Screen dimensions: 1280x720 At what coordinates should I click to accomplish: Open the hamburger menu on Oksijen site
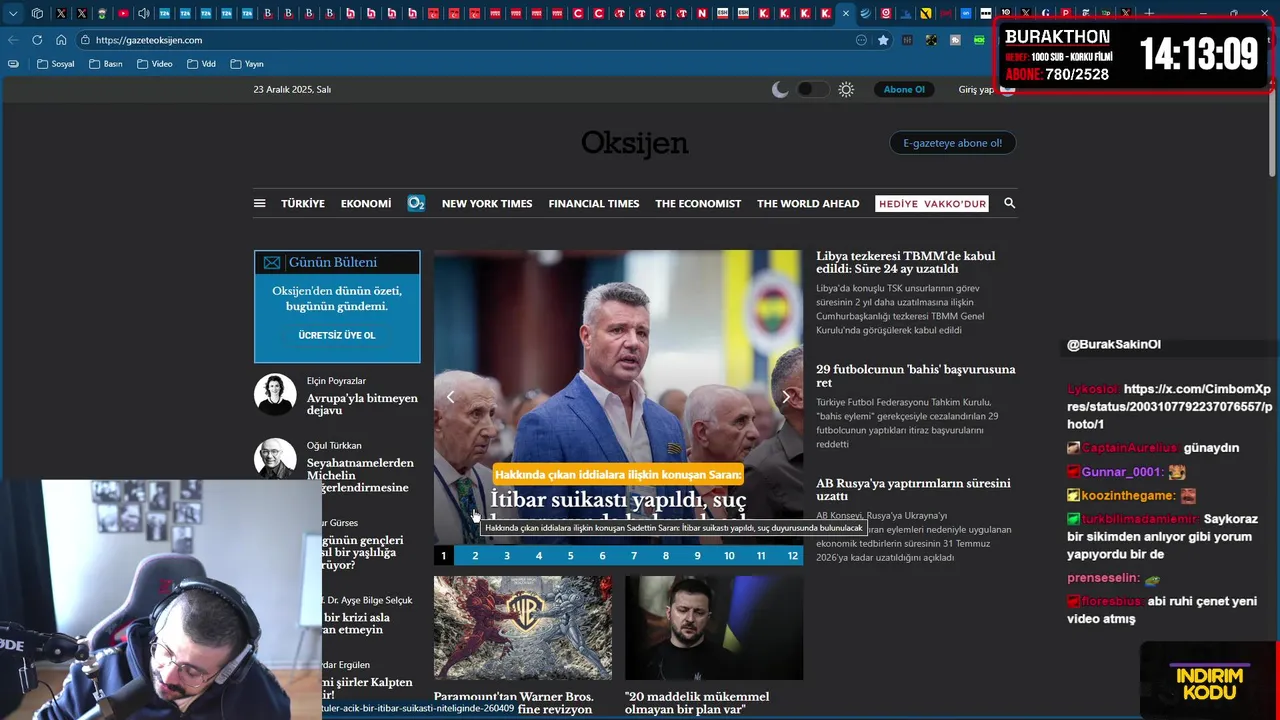(x=260, y=203)
